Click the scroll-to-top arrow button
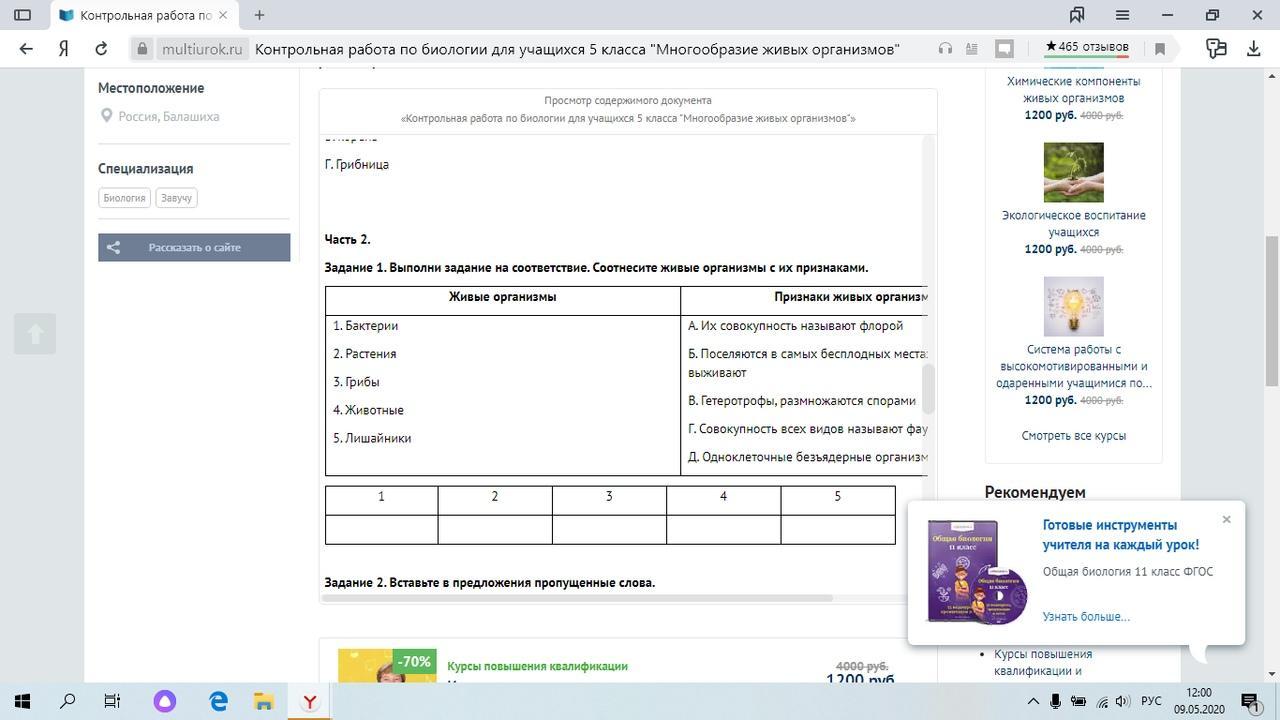The image size is (1280, 720). (35, 334)
